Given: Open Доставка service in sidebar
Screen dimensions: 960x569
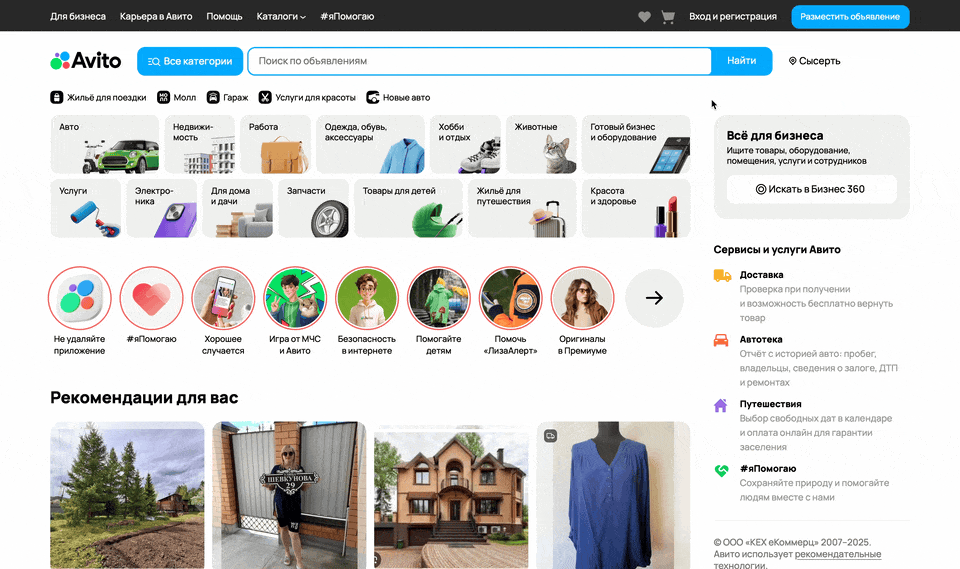Looking at the screenshot, I should tap(761, 275).
